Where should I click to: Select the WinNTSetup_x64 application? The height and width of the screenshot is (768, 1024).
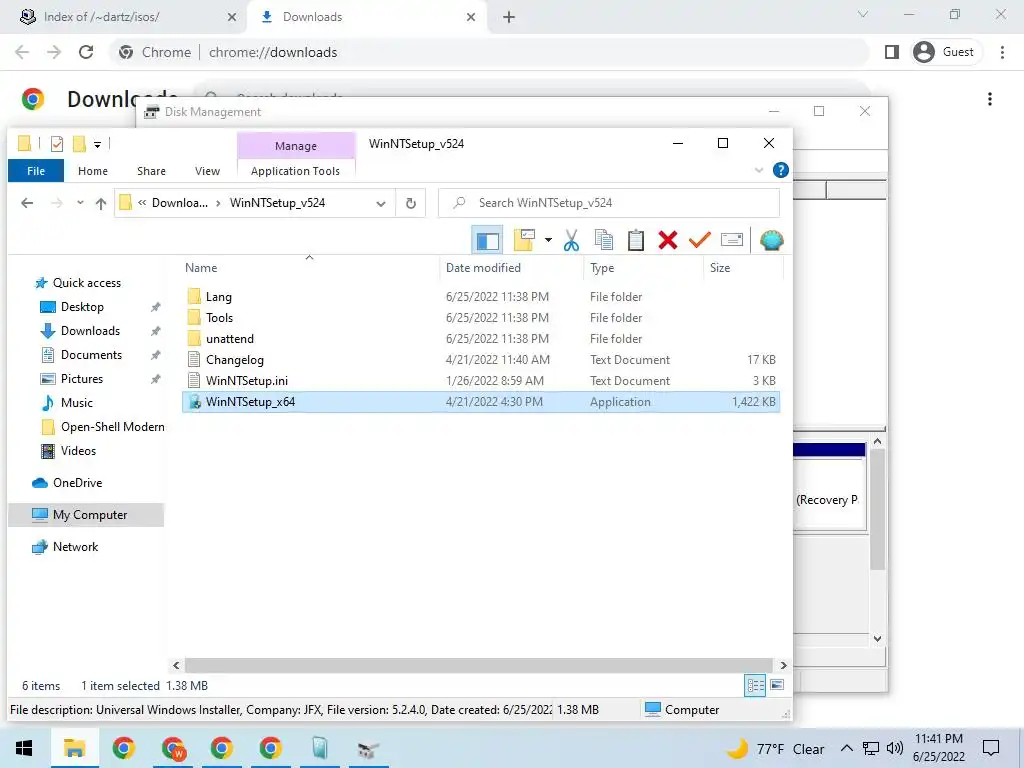click(x=481, y=402)
